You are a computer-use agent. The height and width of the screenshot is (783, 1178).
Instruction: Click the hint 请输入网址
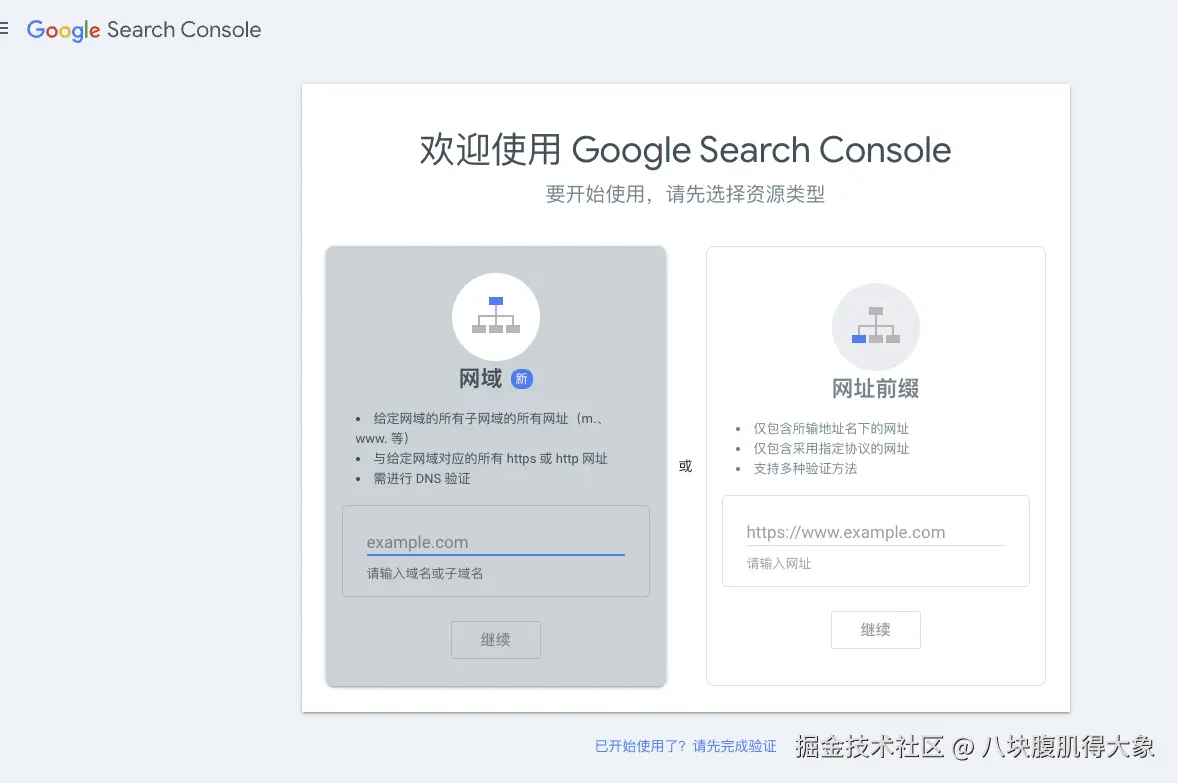[x=779, y=564]
